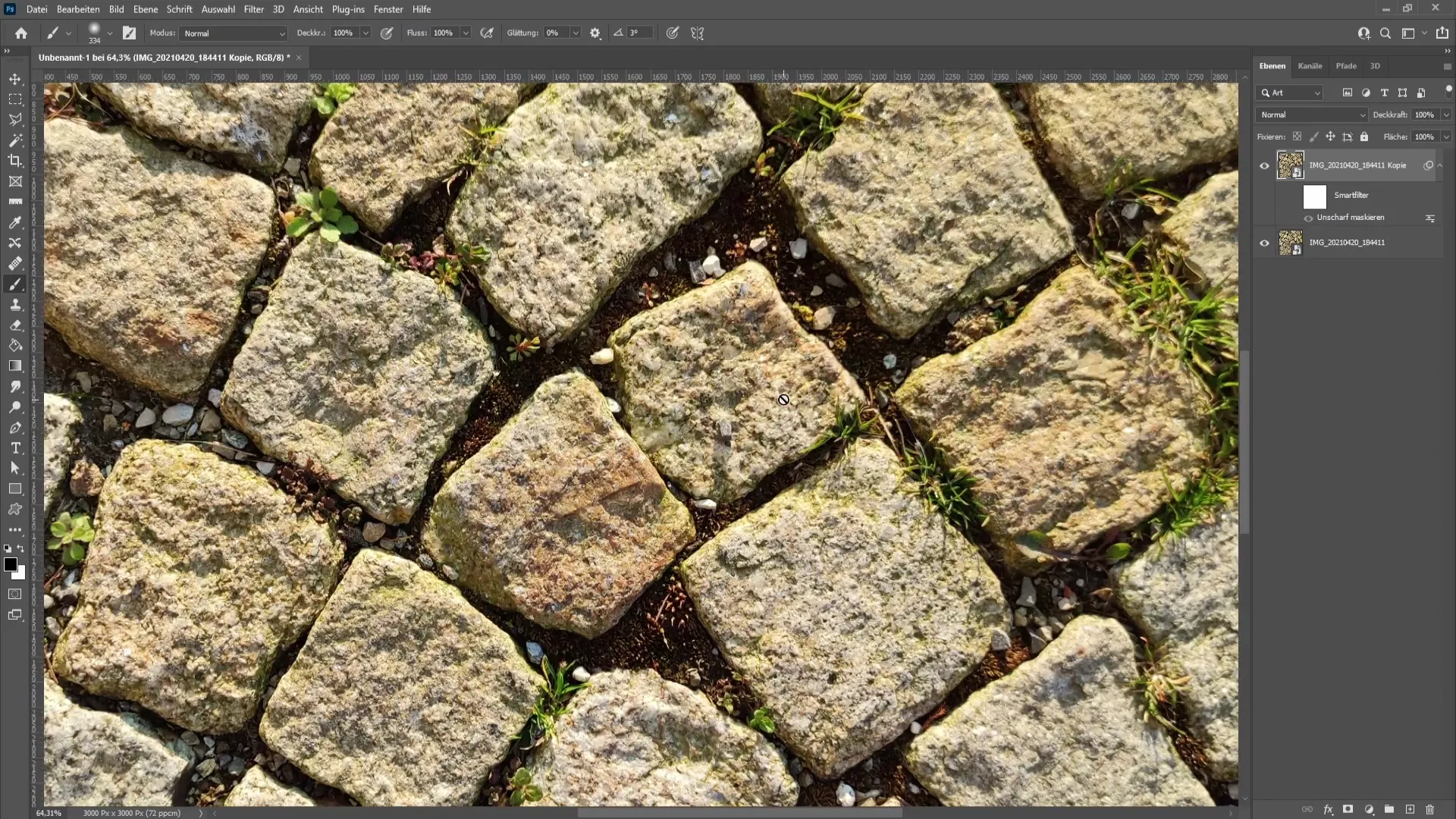
Task: Select the Eraser tool
Action: pos(15,324)
